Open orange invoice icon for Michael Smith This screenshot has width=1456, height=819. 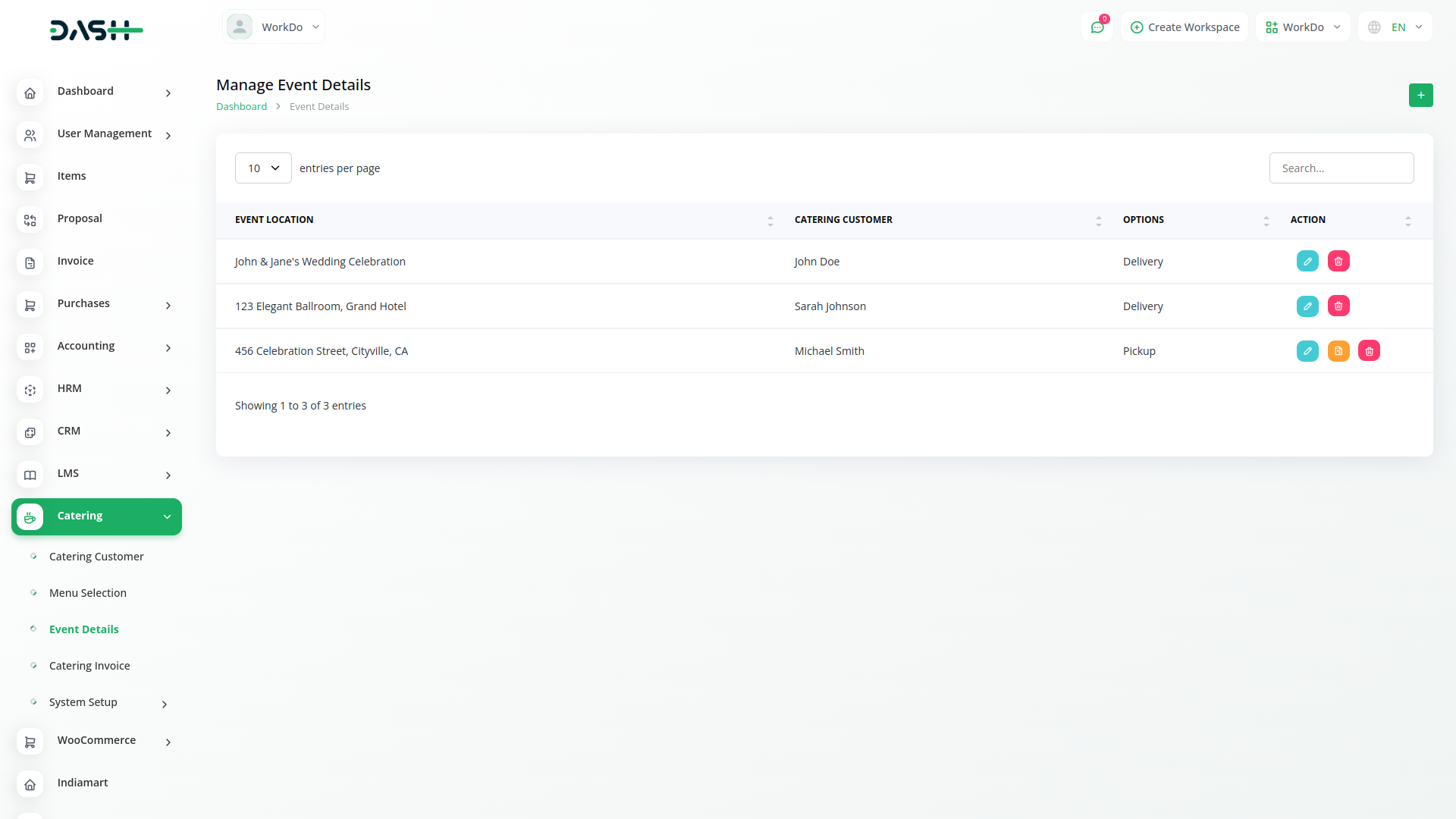pyautogui.click(x=1338, y=351)
